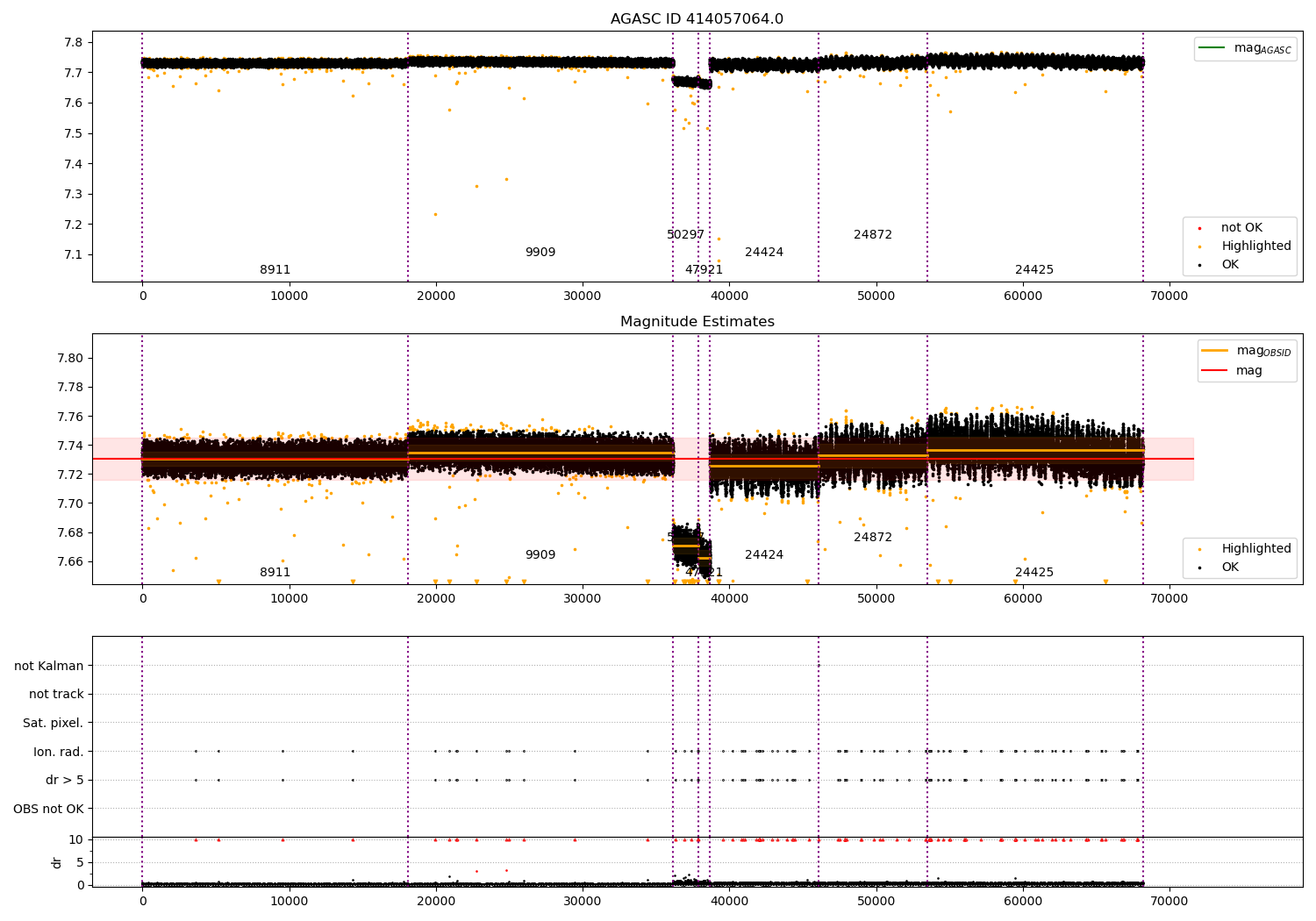
Task: Click y-axis tick 7.5 in AGASC ID plot
Action: click(x=74, y=134)
